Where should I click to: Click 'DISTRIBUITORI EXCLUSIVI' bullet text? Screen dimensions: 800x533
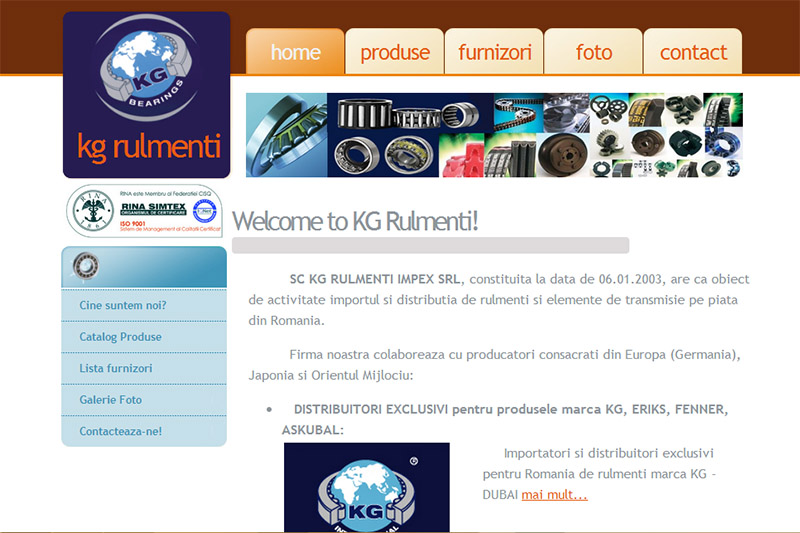pyautogui.click(x=371, y=410)
